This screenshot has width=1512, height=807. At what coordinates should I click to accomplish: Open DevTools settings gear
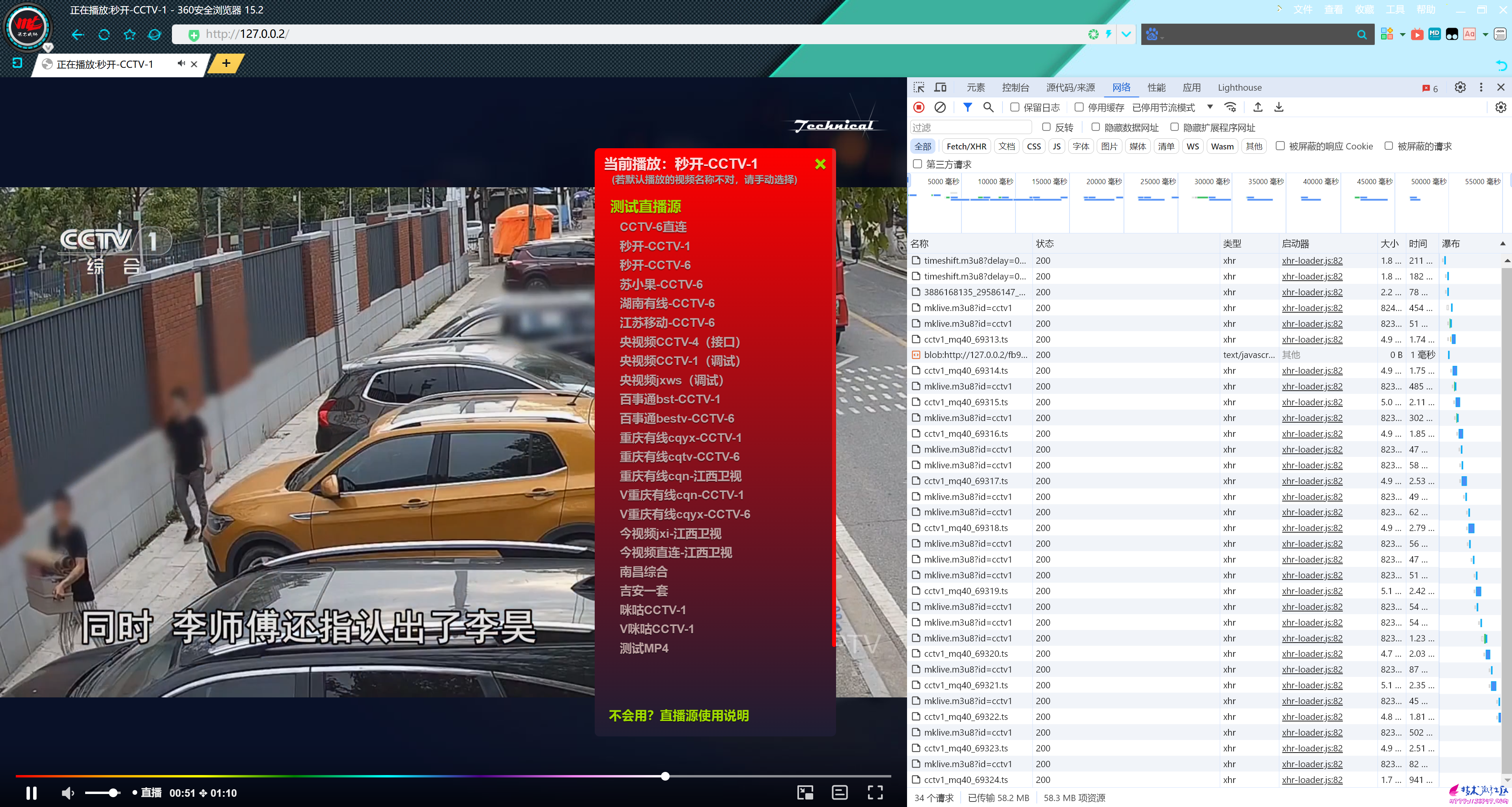point(1460,88)
